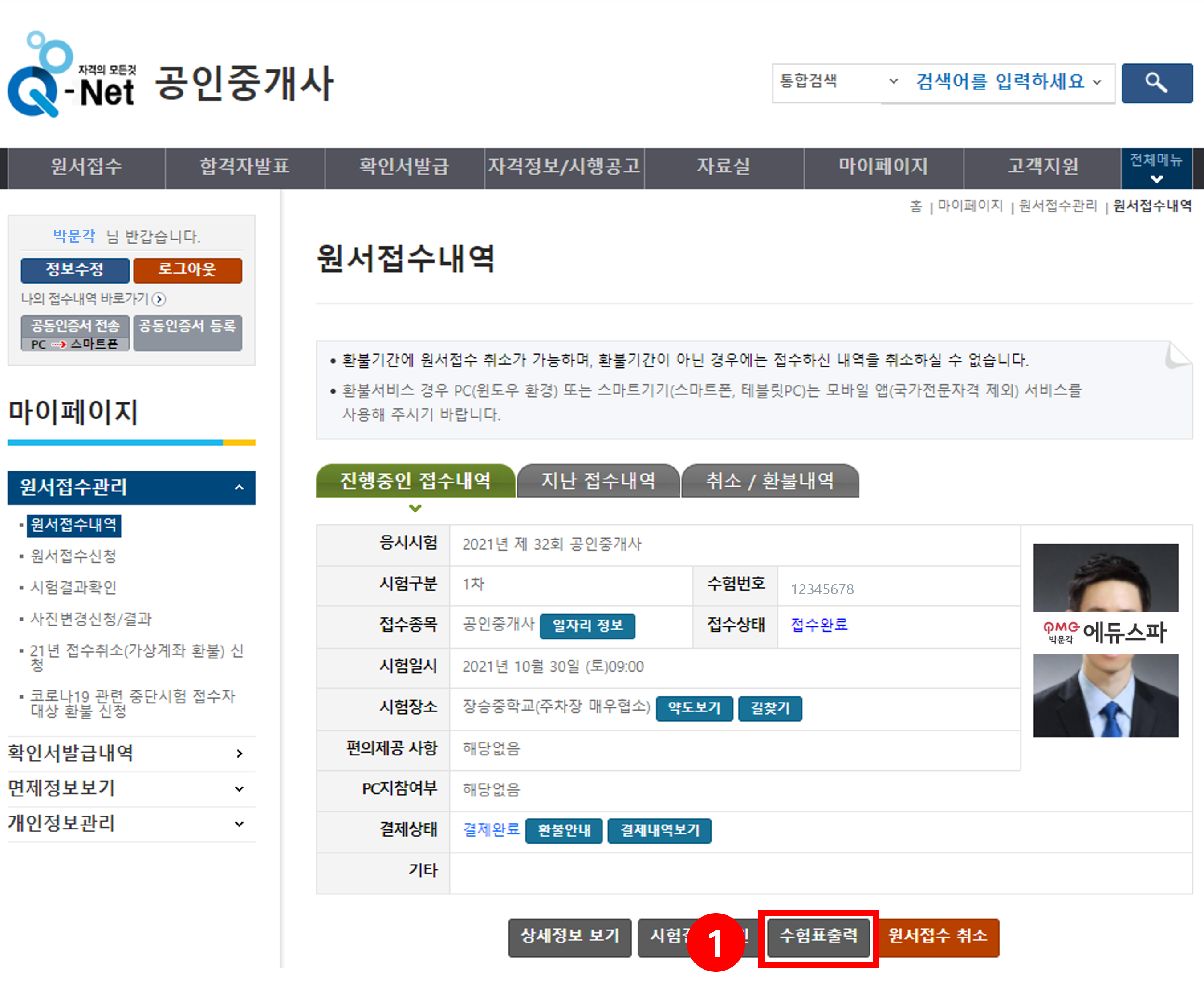
Task: Click the highlighted 수험표출력 button
Action: 819,938
